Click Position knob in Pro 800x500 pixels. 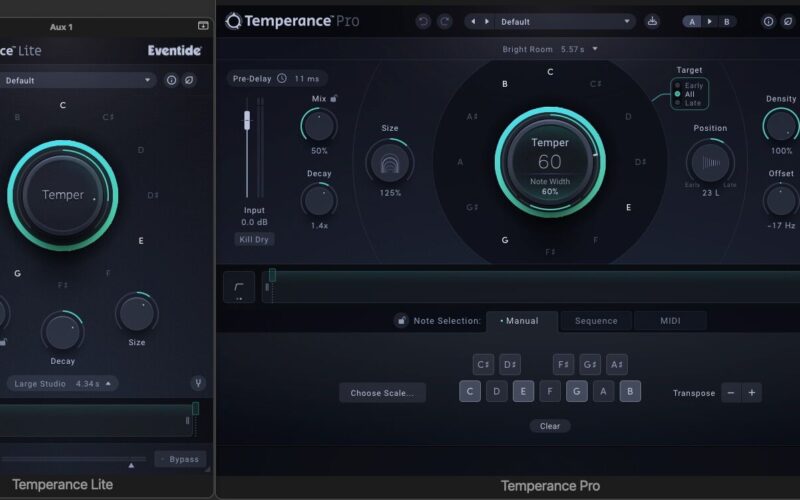pos(710,163)
